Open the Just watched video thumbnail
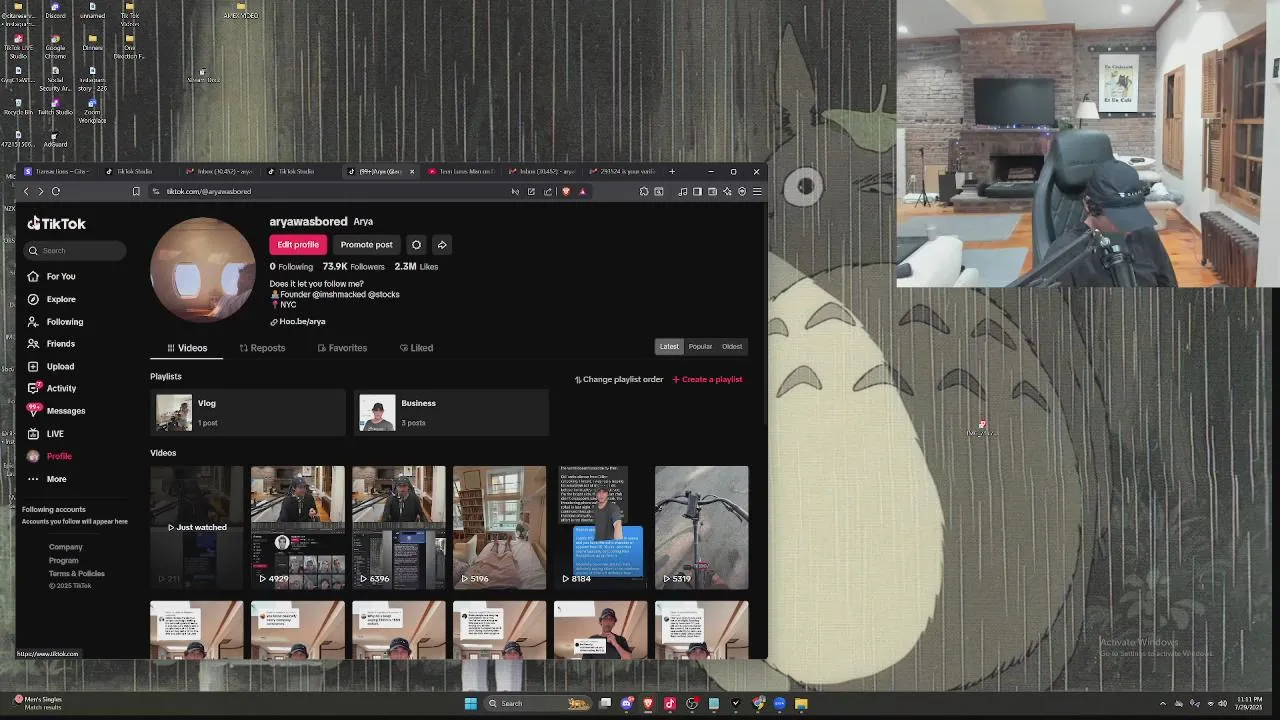1280x720 pixels. (x=196, y=527)
